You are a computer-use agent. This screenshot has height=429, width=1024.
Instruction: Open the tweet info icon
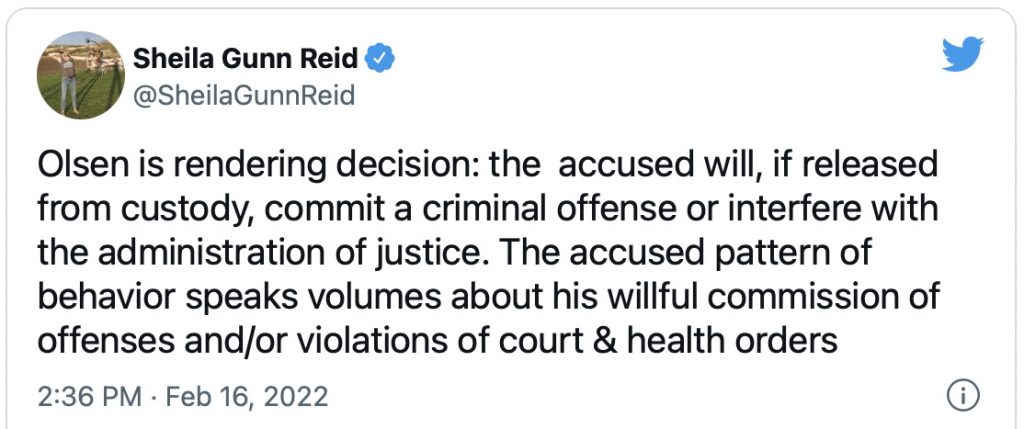coord(963,396)
